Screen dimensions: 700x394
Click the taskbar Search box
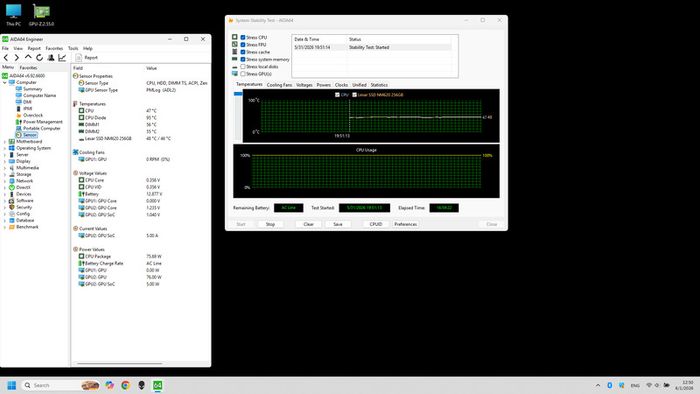pyautogui.click(x=60, y=385)
